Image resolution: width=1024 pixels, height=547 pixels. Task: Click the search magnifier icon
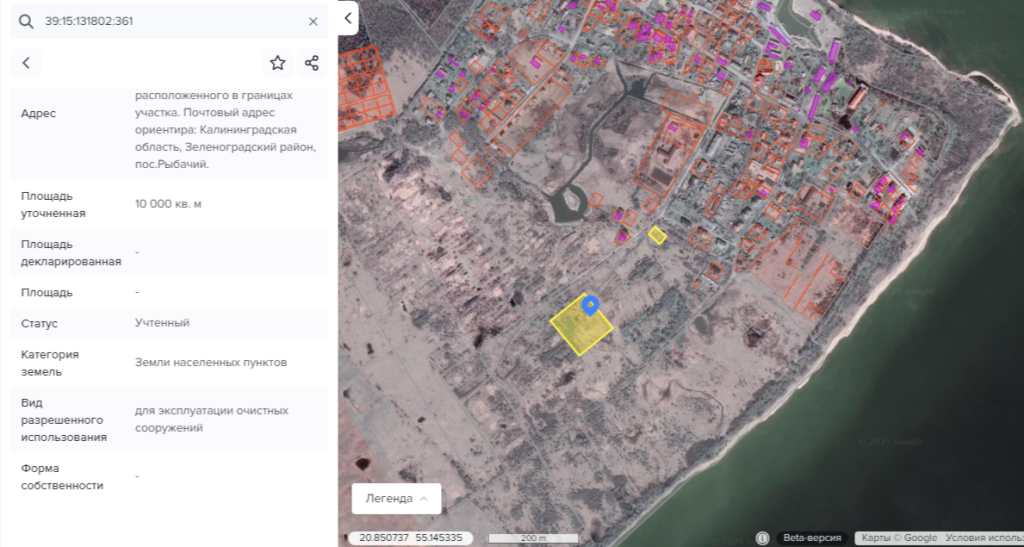(26, 21)
